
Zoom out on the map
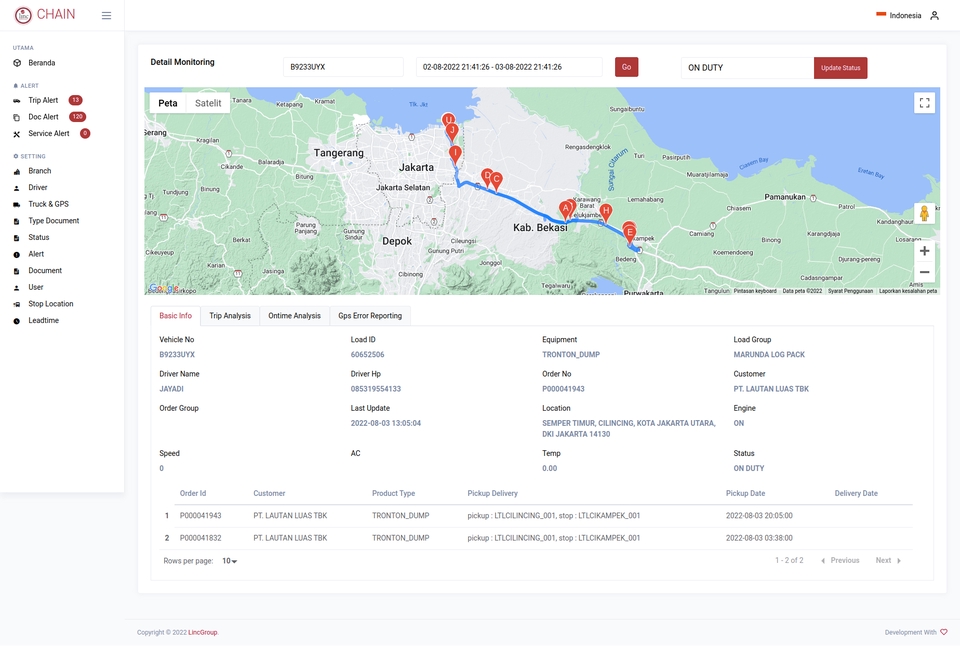pyautogui.click(x=924, y=272)
